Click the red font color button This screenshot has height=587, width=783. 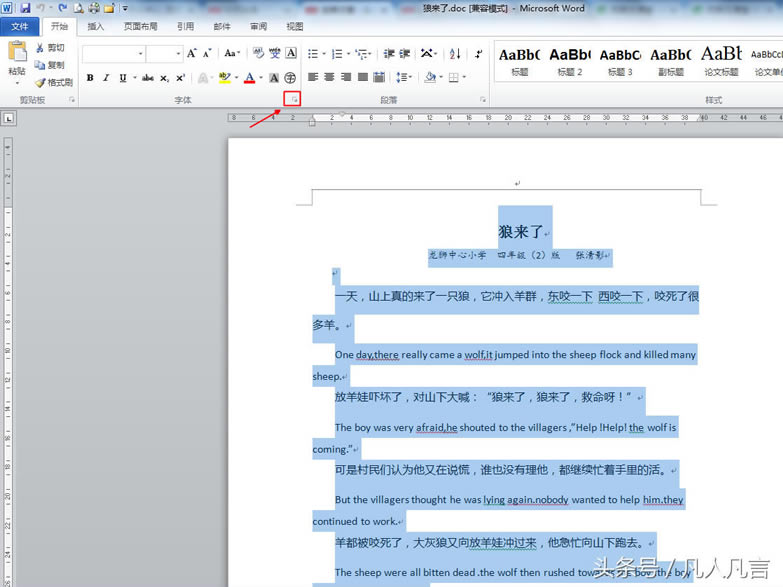[250, 78]
